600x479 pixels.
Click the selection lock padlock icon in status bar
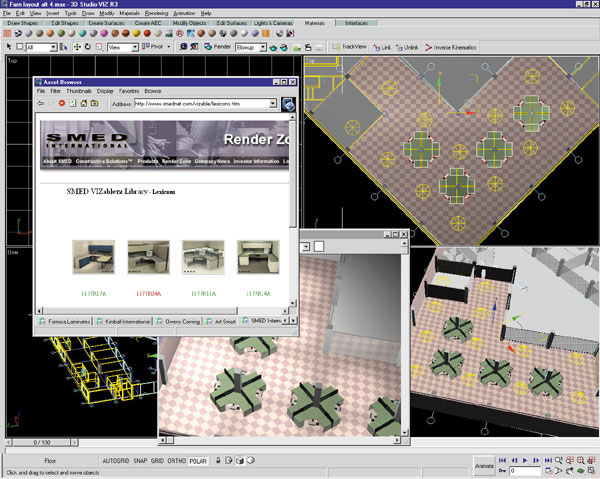(x=218, y=460)
